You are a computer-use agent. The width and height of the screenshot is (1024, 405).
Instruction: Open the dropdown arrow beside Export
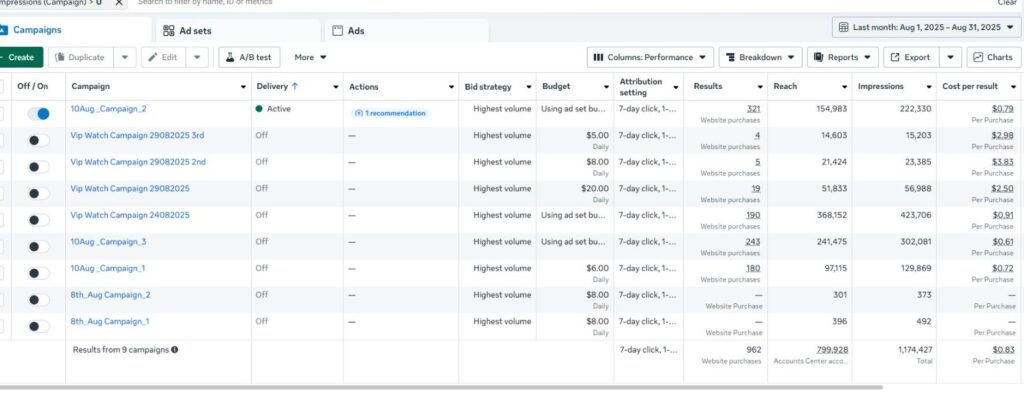(950, 57)
